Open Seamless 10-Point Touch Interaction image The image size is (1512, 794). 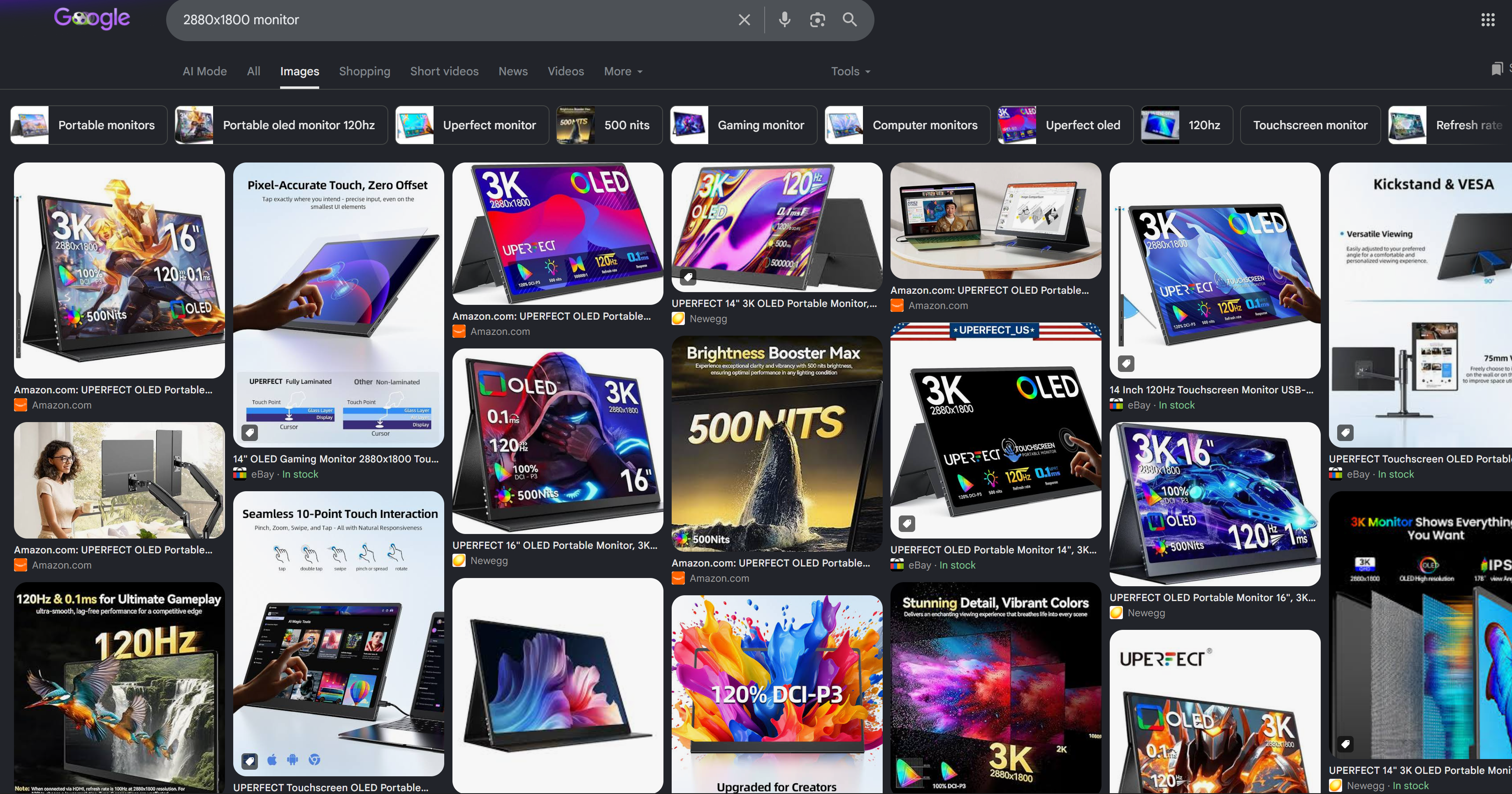point(338,634)
